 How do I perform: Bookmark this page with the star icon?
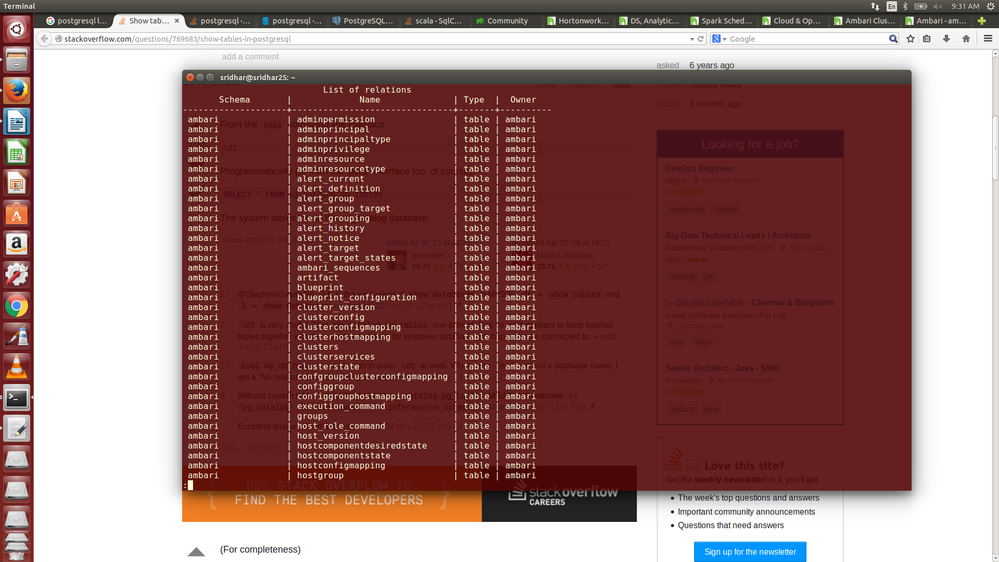point(910,39)
